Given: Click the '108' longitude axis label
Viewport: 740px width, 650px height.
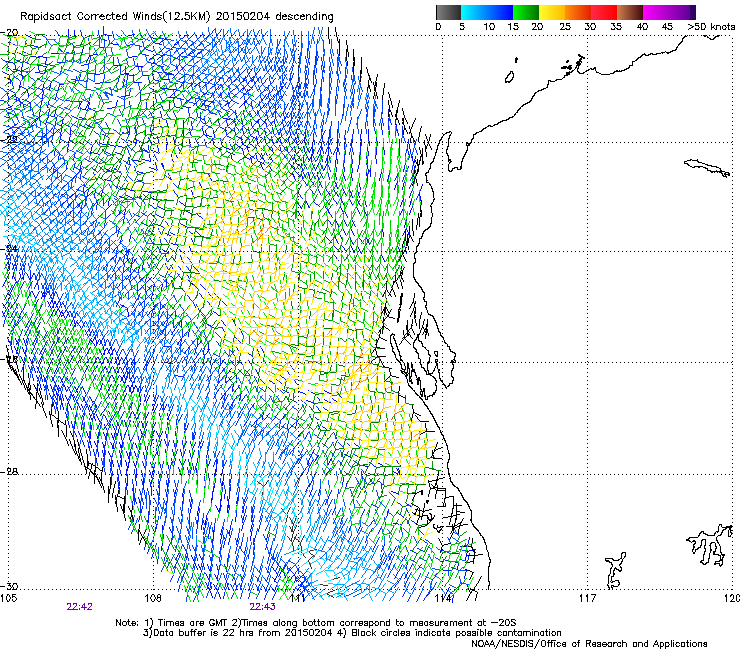Looking at the screenshot, I should pyautogui.click(x=153, y=598).
